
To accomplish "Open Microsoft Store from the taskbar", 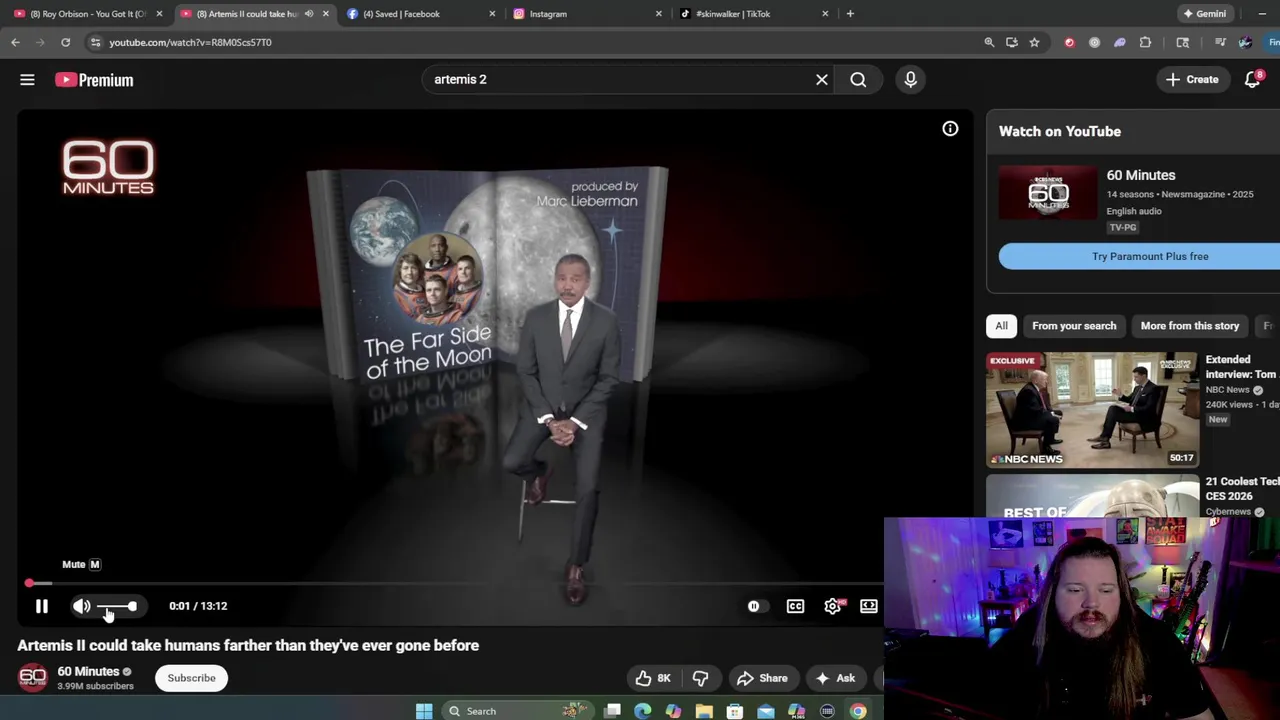I will (735, 711).
